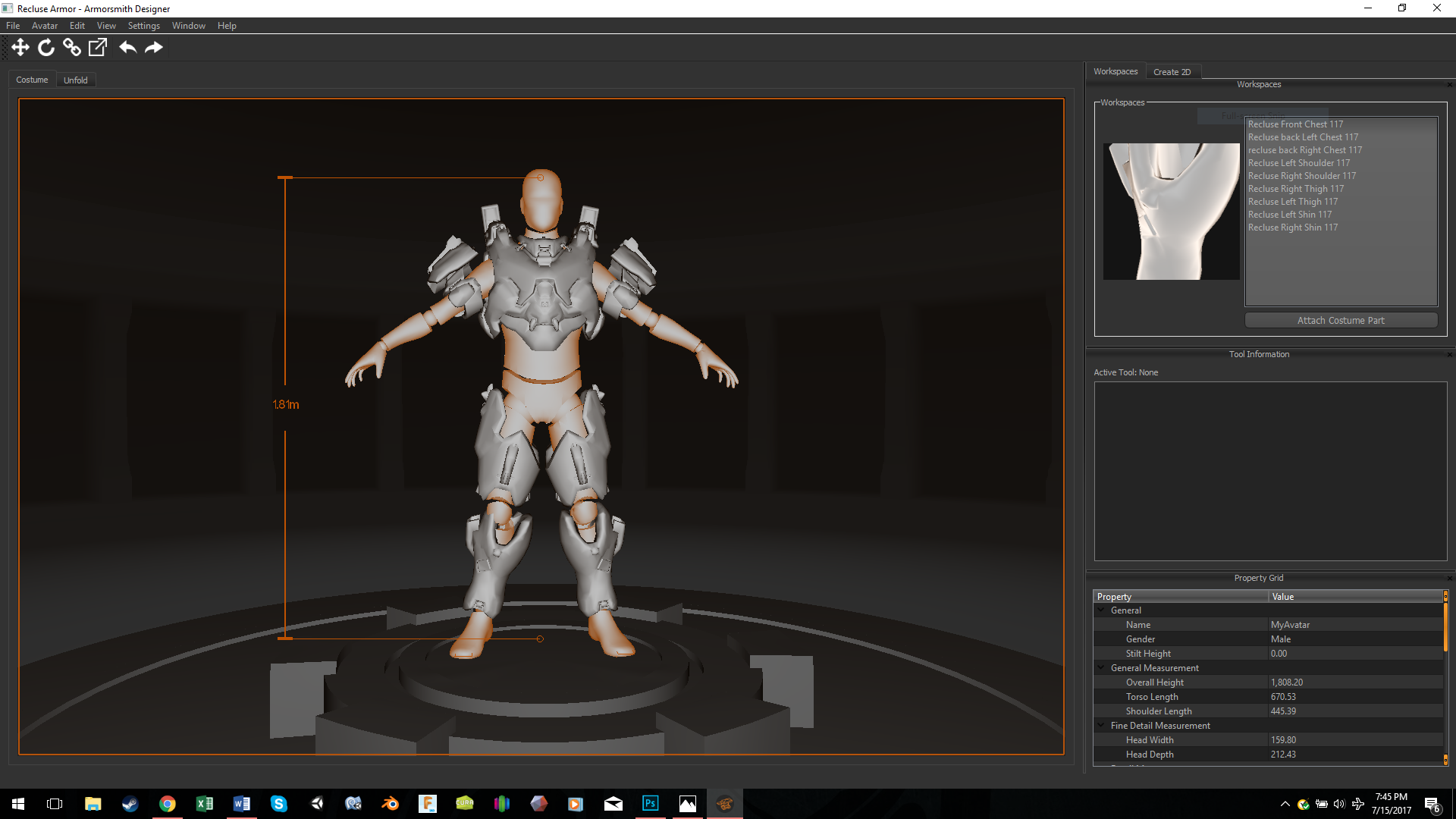Open Unity from the taskbar
The width and height of the screenshot is (1456, 819).
tap(316, 804)
